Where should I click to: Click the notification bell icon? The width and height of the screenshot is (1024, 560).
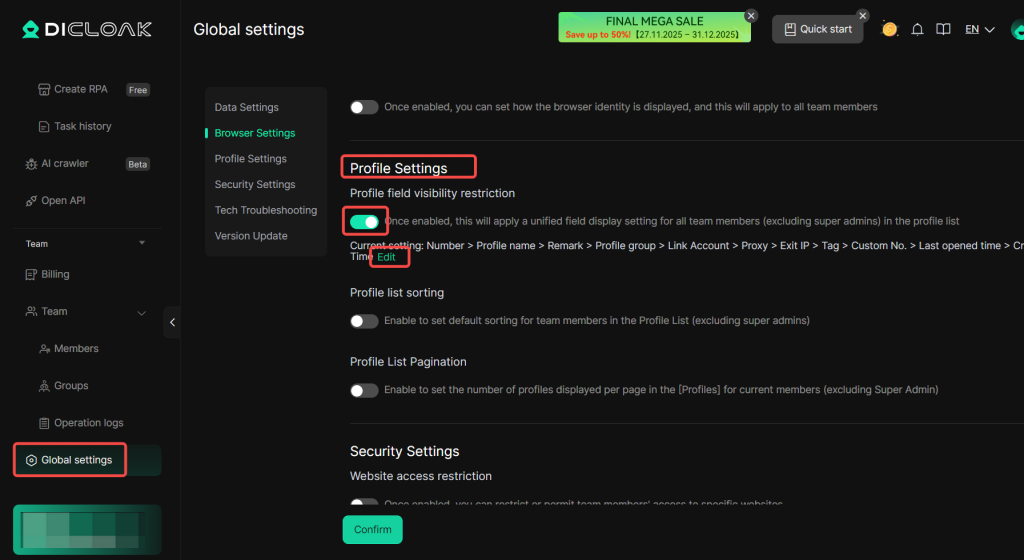(x=917, y=30)
